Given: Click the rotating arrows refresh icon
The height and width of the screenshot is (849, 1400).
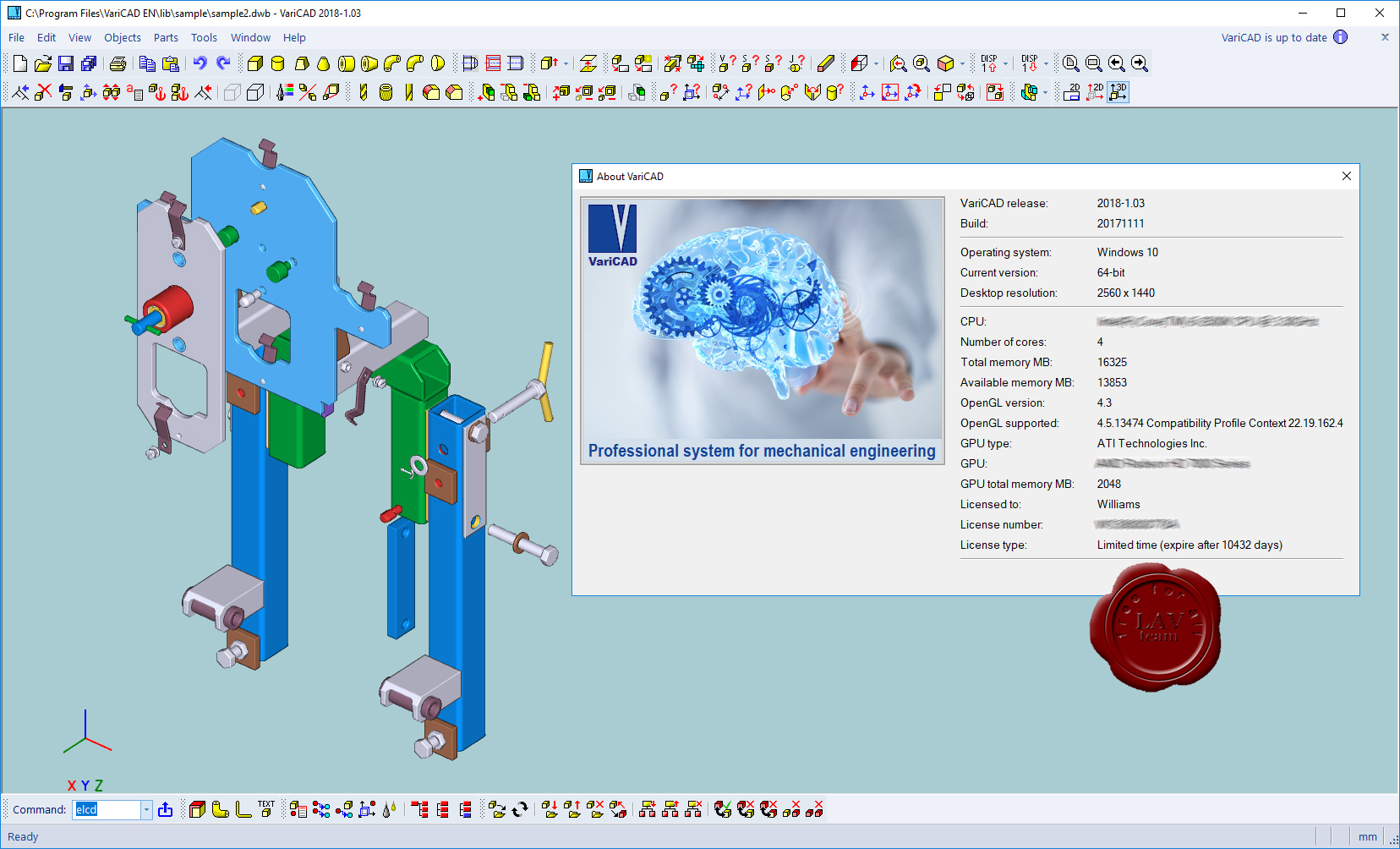Looking at the screenshot, I should point(520,809).
